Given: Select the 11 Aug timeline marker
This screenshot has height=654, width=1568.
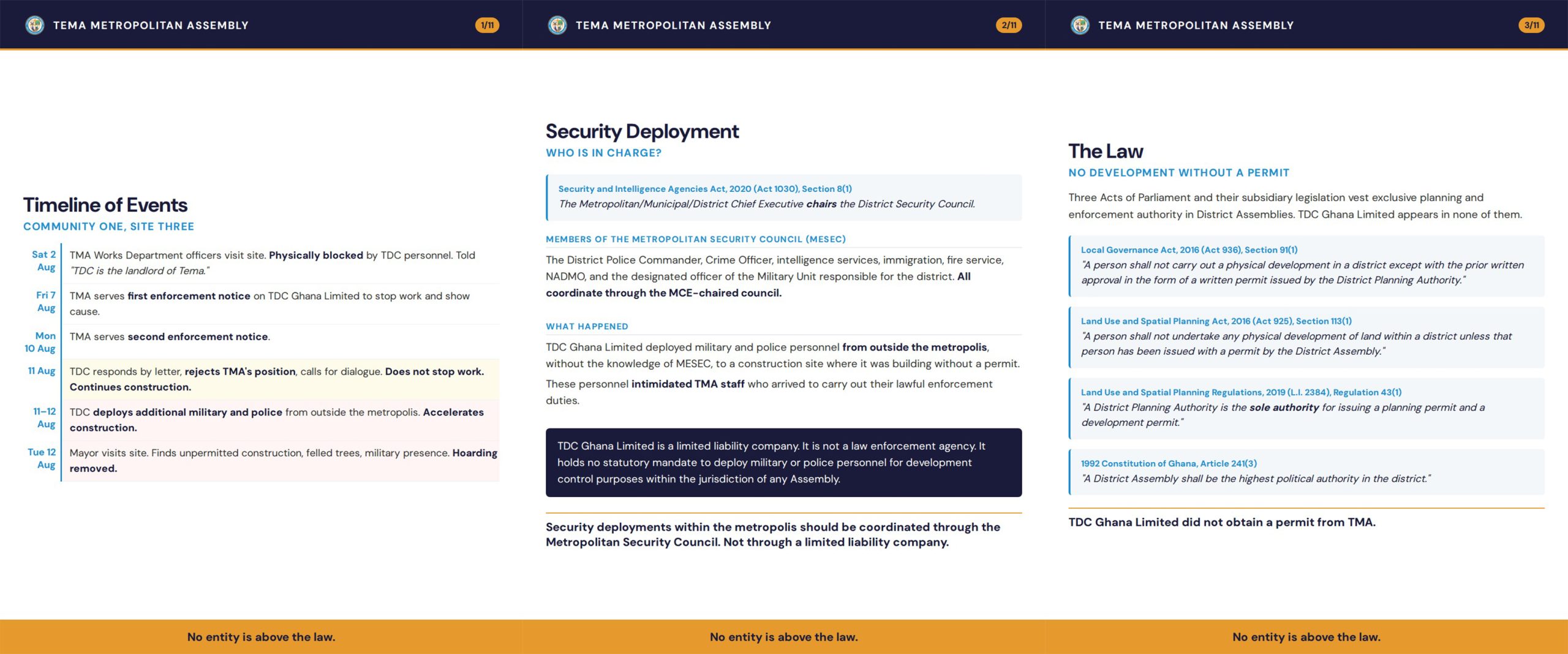Looking at the screenshot, I should tap(42, 371).
